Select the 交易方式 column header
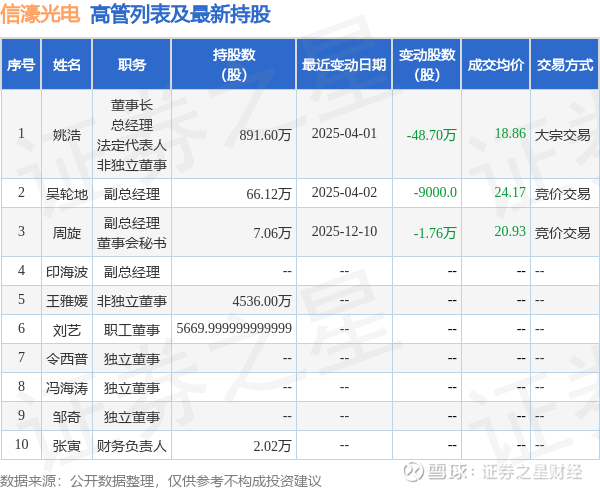This screenshot has width=600, height=490. click(565, 65)
